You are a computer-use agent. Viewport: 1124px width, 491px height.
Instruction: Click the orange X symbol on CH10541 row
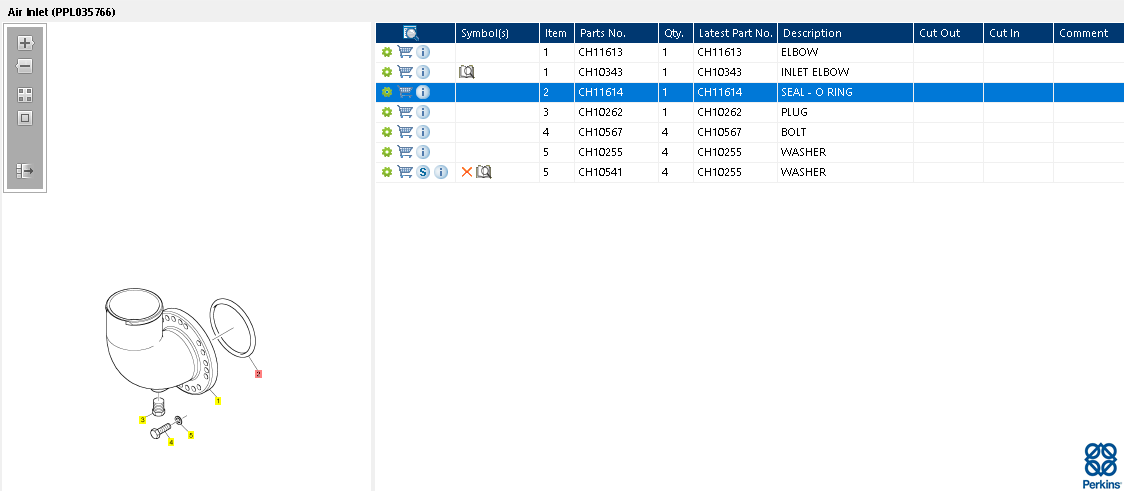coord(466,172)
